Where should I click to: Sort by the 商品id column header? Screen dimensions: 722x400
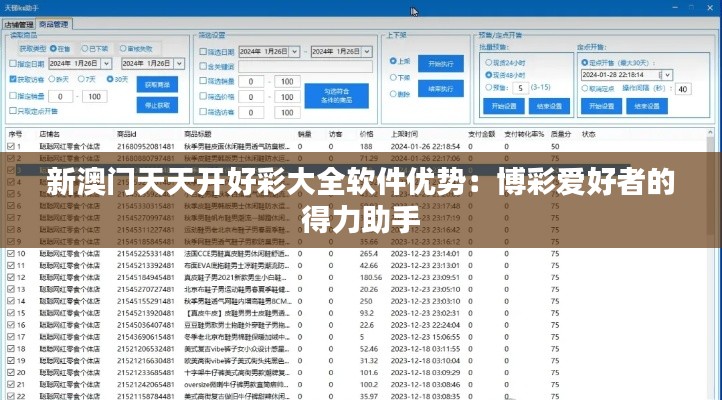coord(127,134)
